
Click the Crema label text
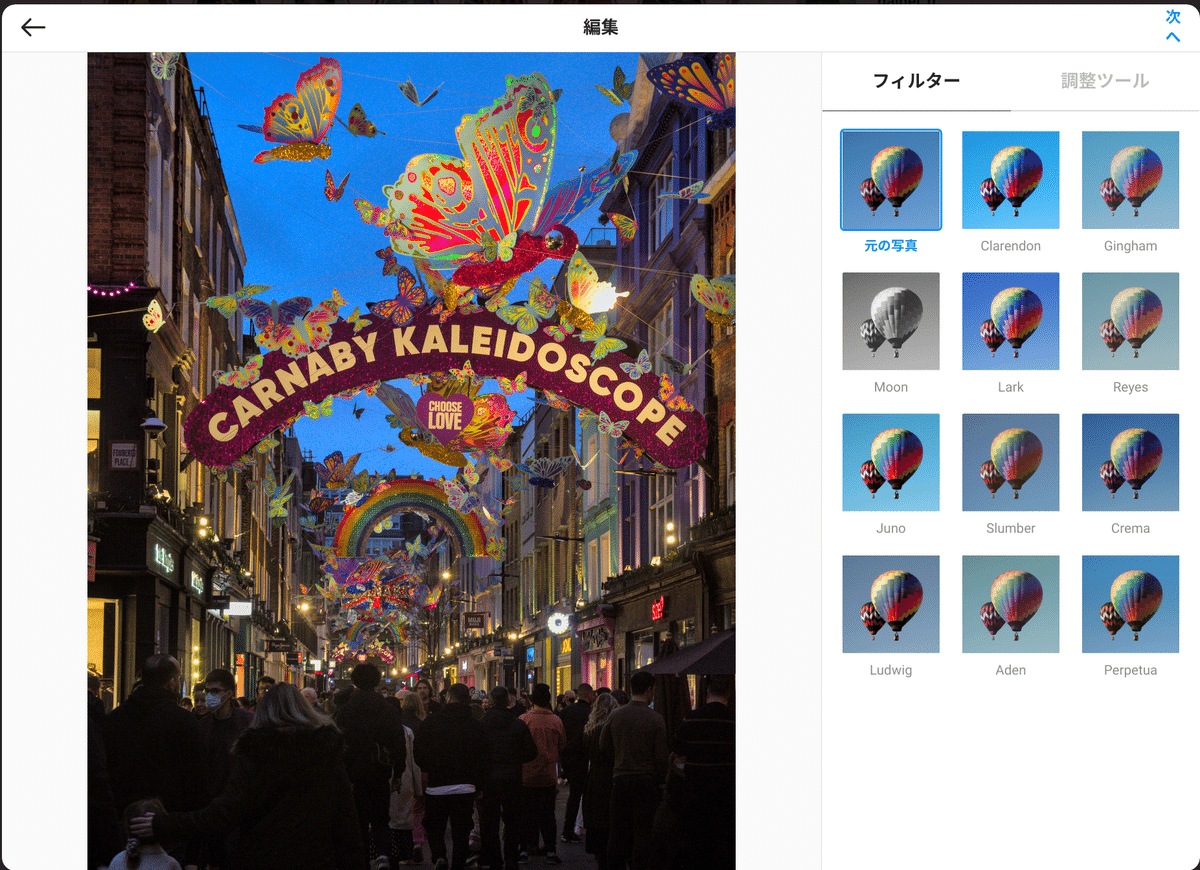point(1131,528)
